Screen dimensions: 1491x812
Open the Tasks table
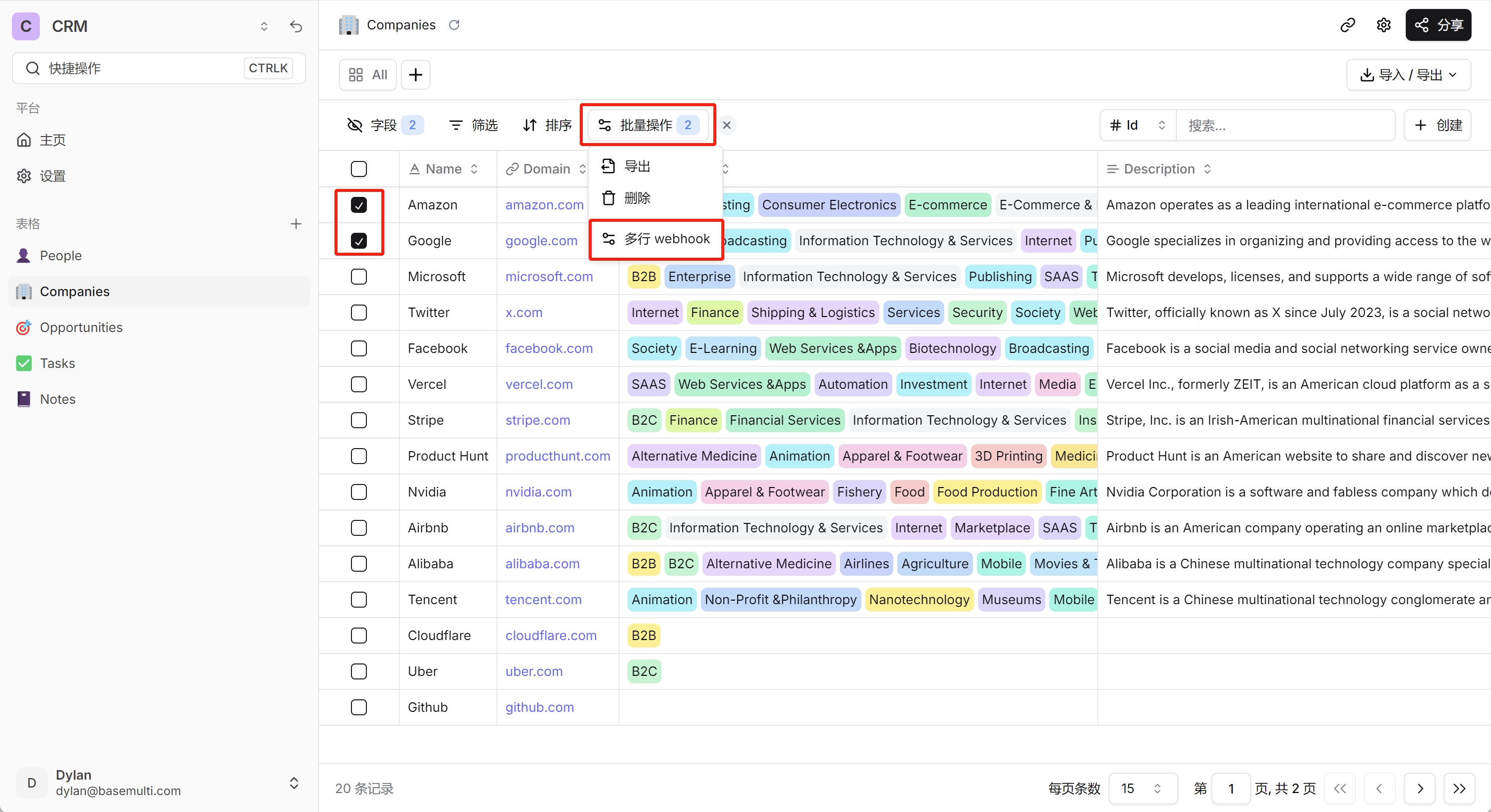(x=159, y=363)
